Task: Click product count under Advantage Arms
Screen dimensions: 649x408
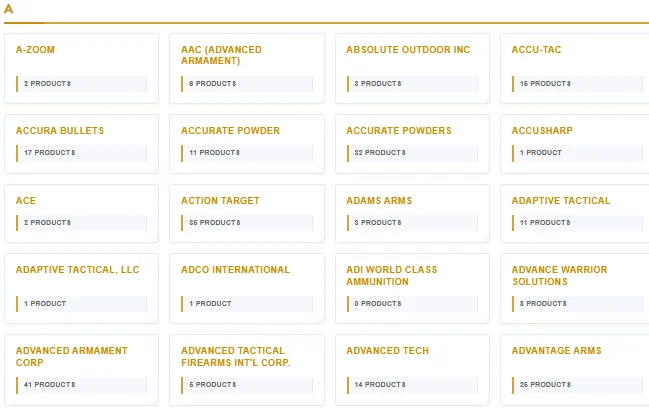Action: pos(545,385)
